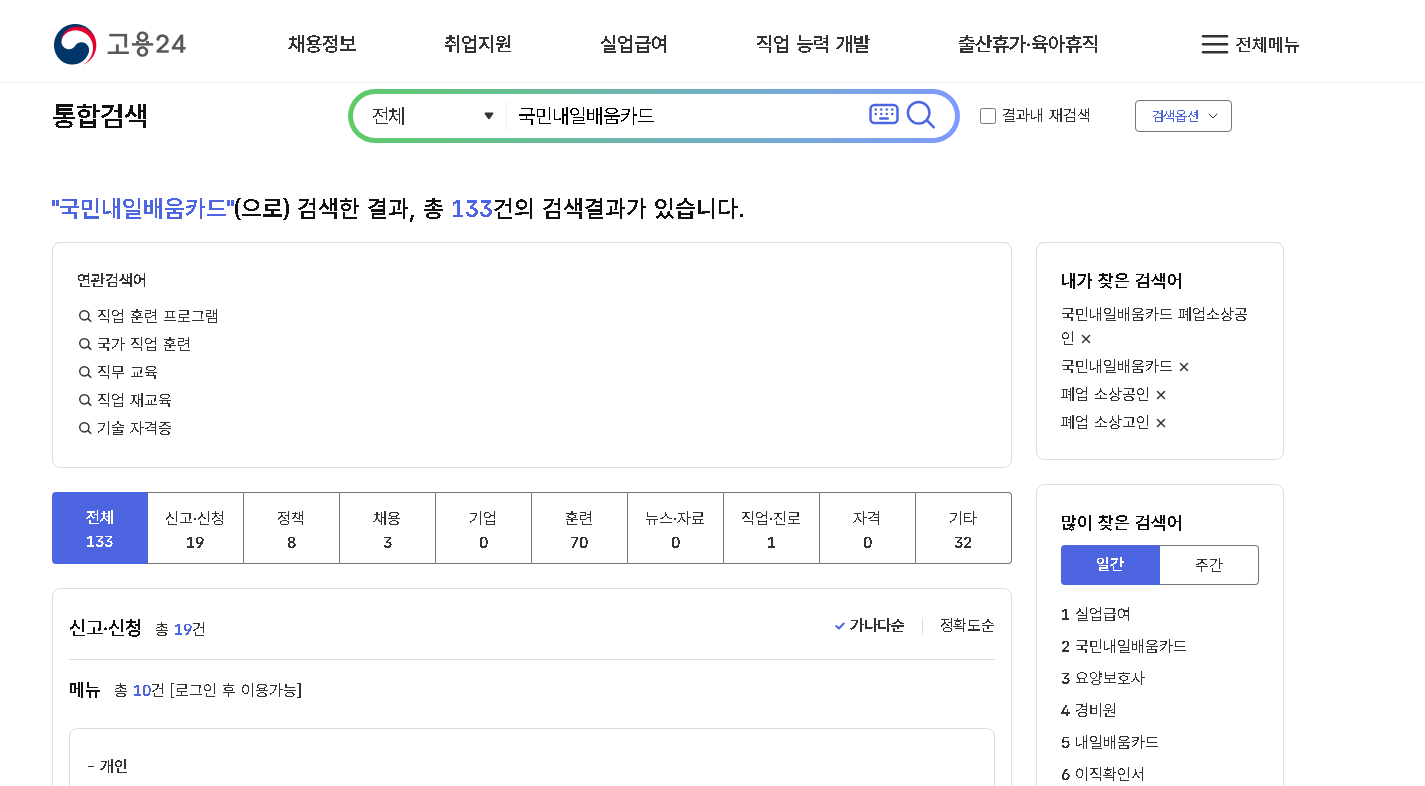Remove '폐업 소상공인' recent search with X

coord(1161,395)
